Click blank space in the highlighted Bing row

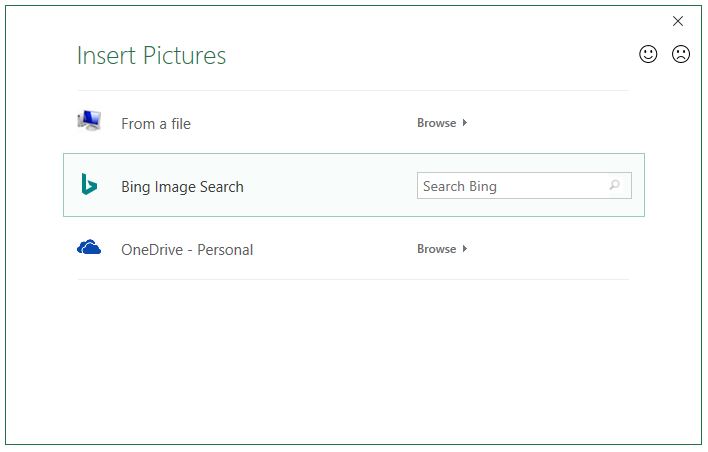pyautogui.click(x=330, y=186)
